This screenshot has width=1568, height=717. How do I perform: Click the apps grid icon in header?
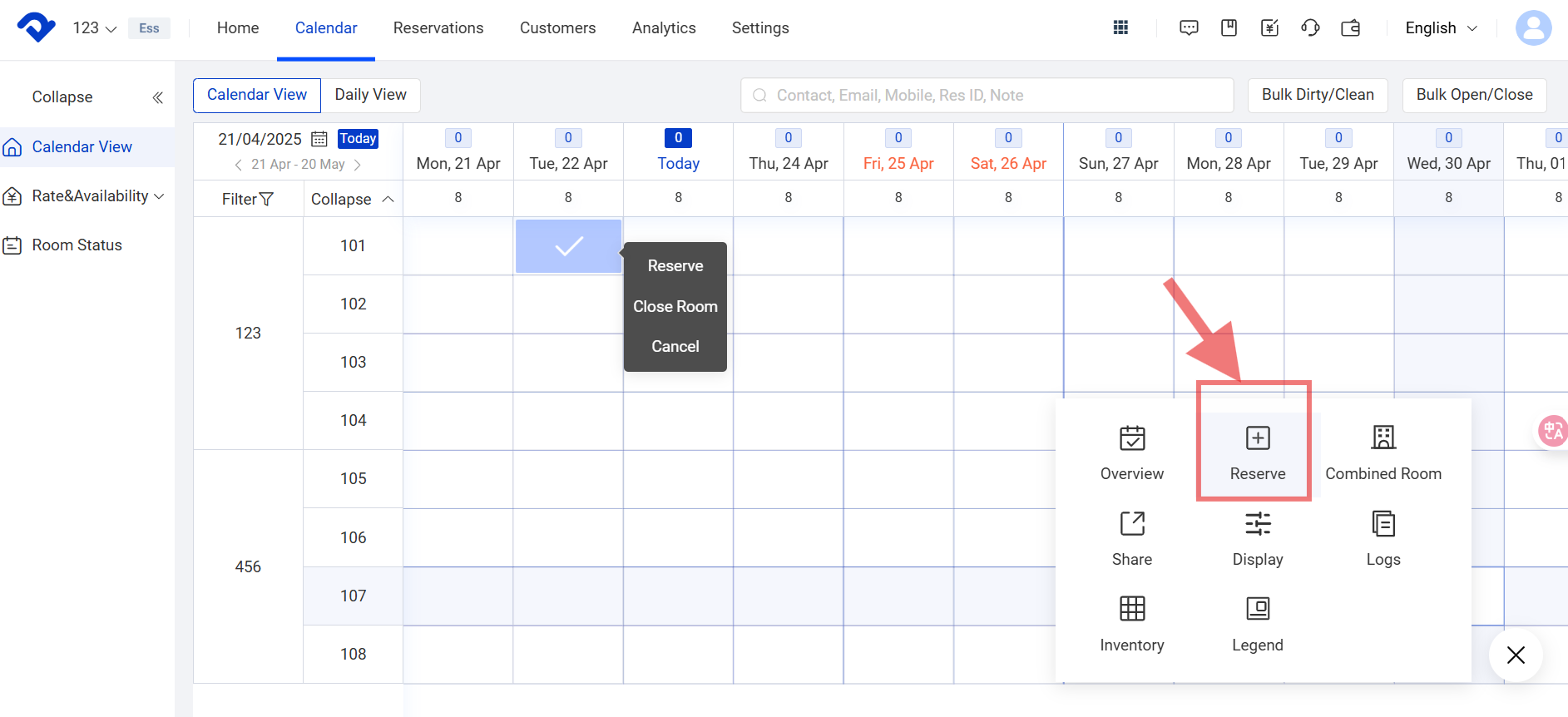[1120, 28]
